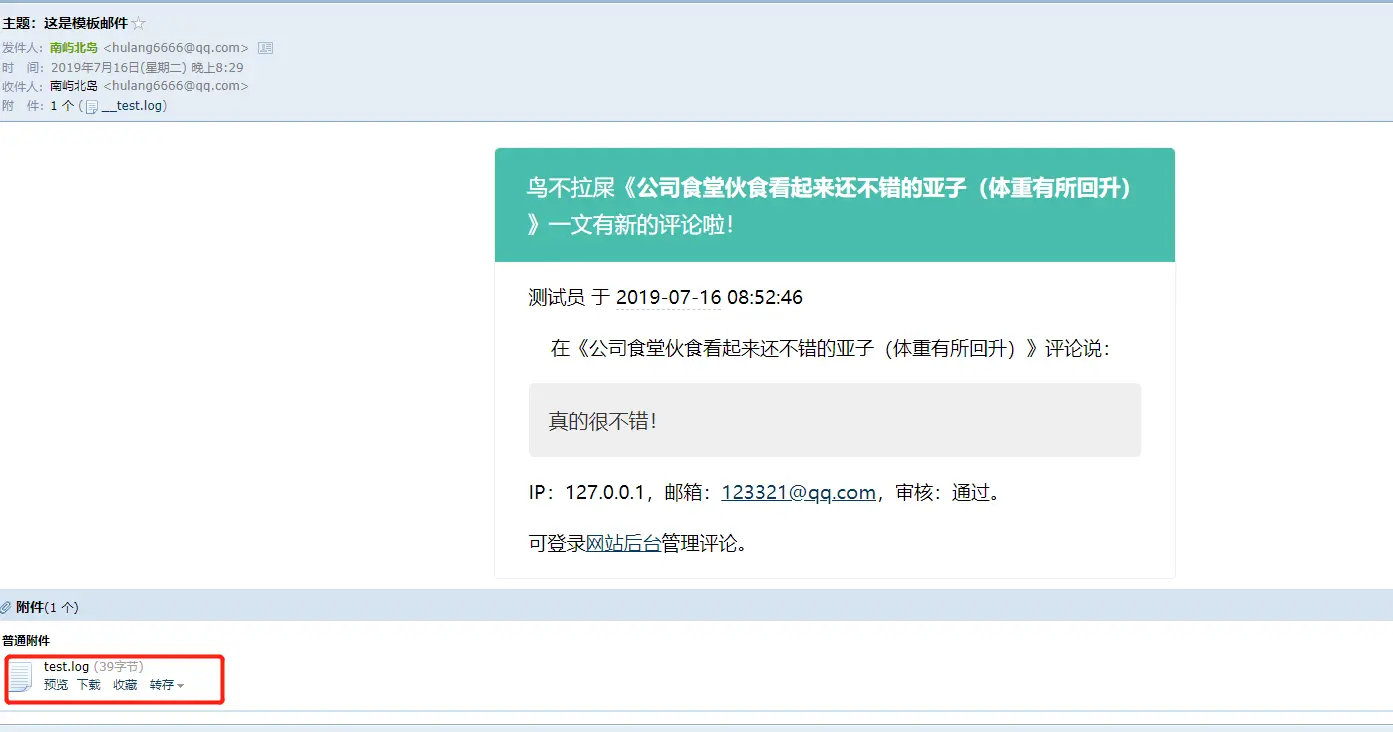Save the attachment to favorites via 收藏
1393x732 pixels.
pos(125,685)
